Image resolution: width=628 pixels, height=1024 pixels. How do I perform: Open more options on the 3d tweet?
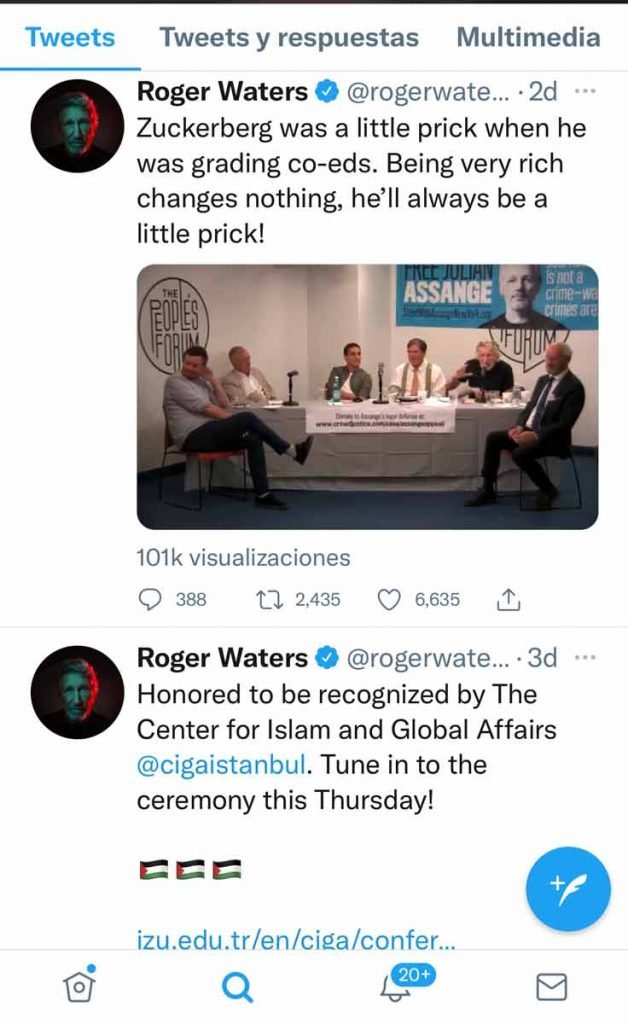tap(586, 658)
